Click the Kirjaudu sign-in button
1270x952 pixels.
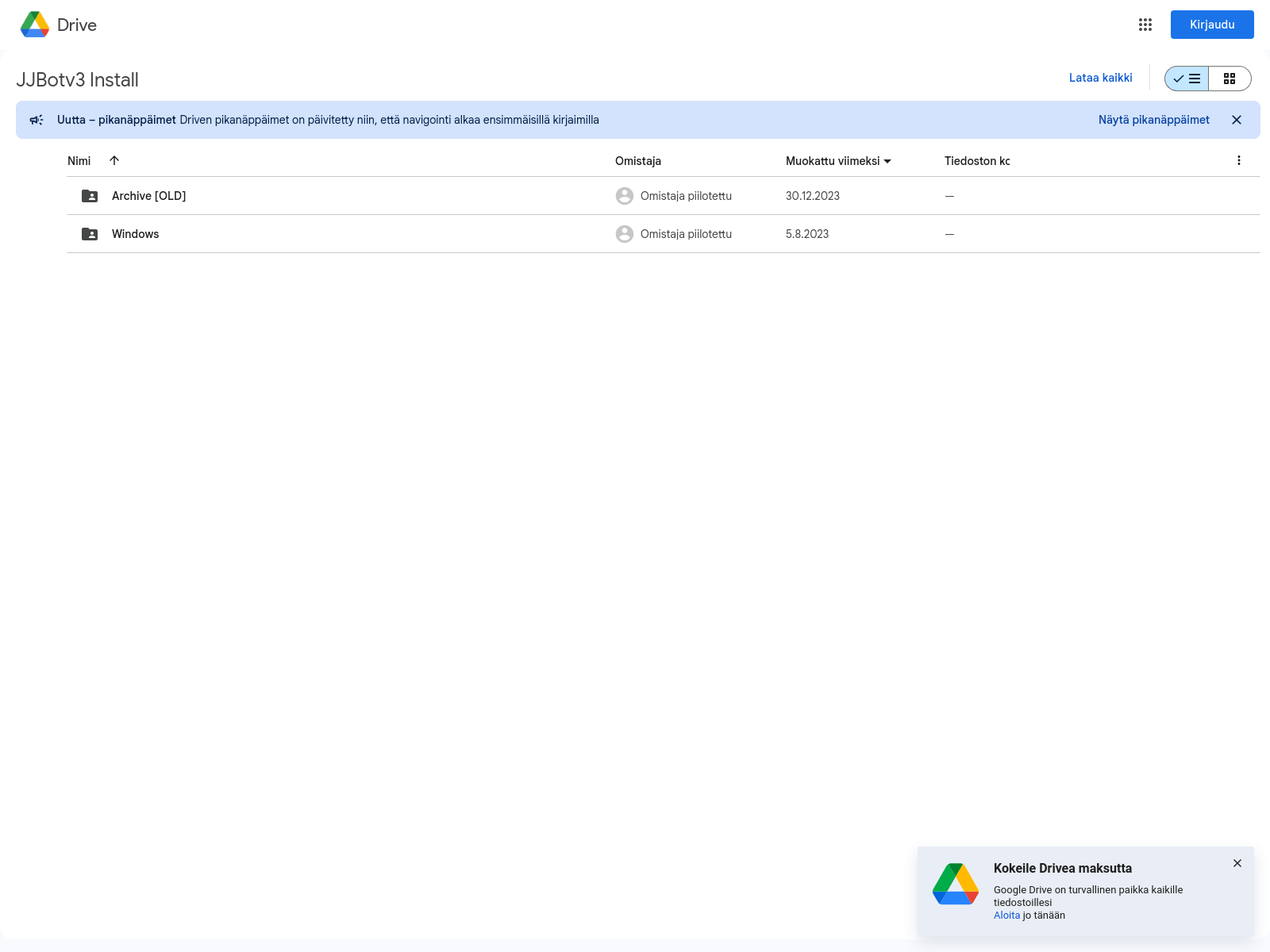coord(1212,25)
